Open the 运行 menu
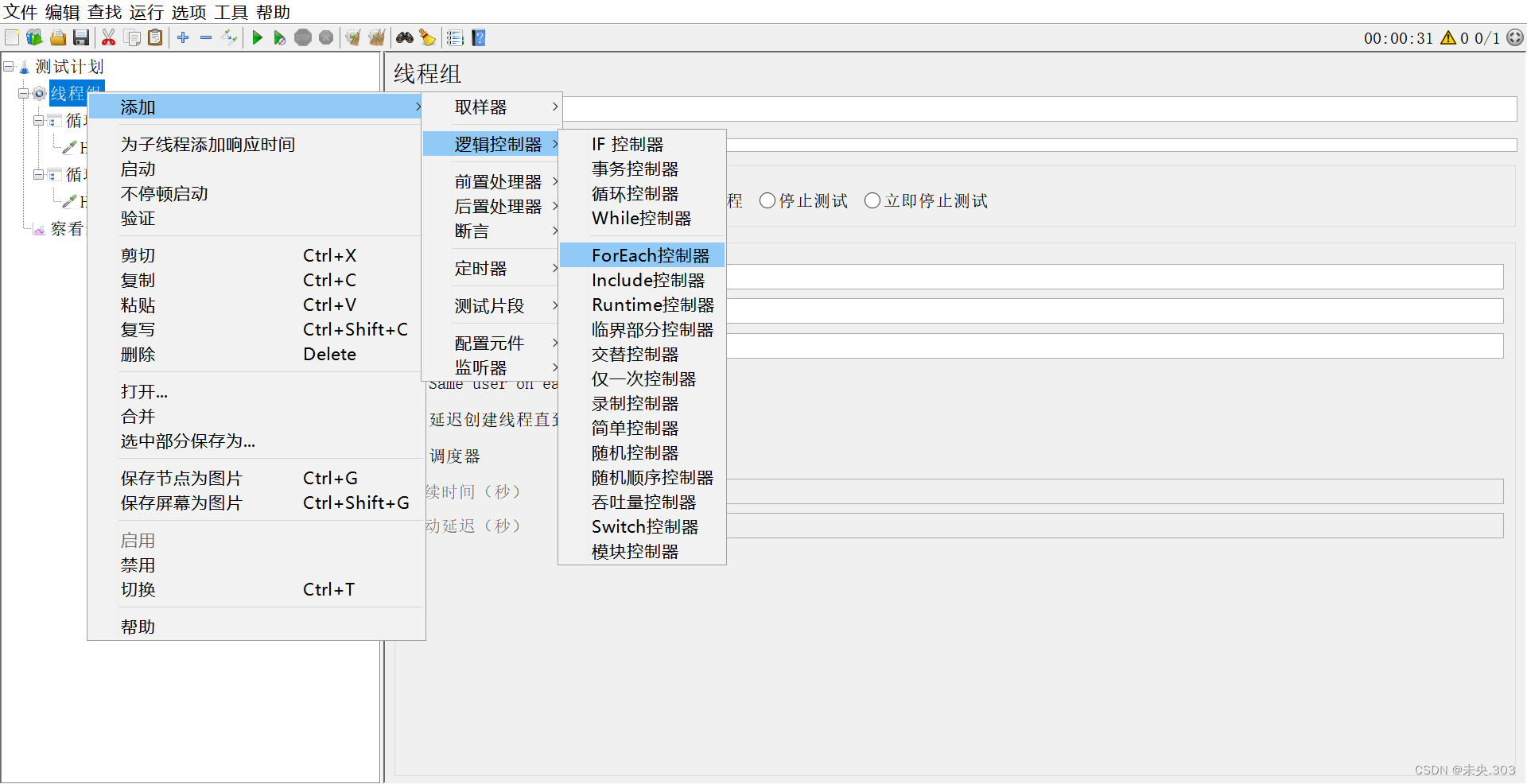Screen dimensions: 1527x784 click(x=147, y=12)
